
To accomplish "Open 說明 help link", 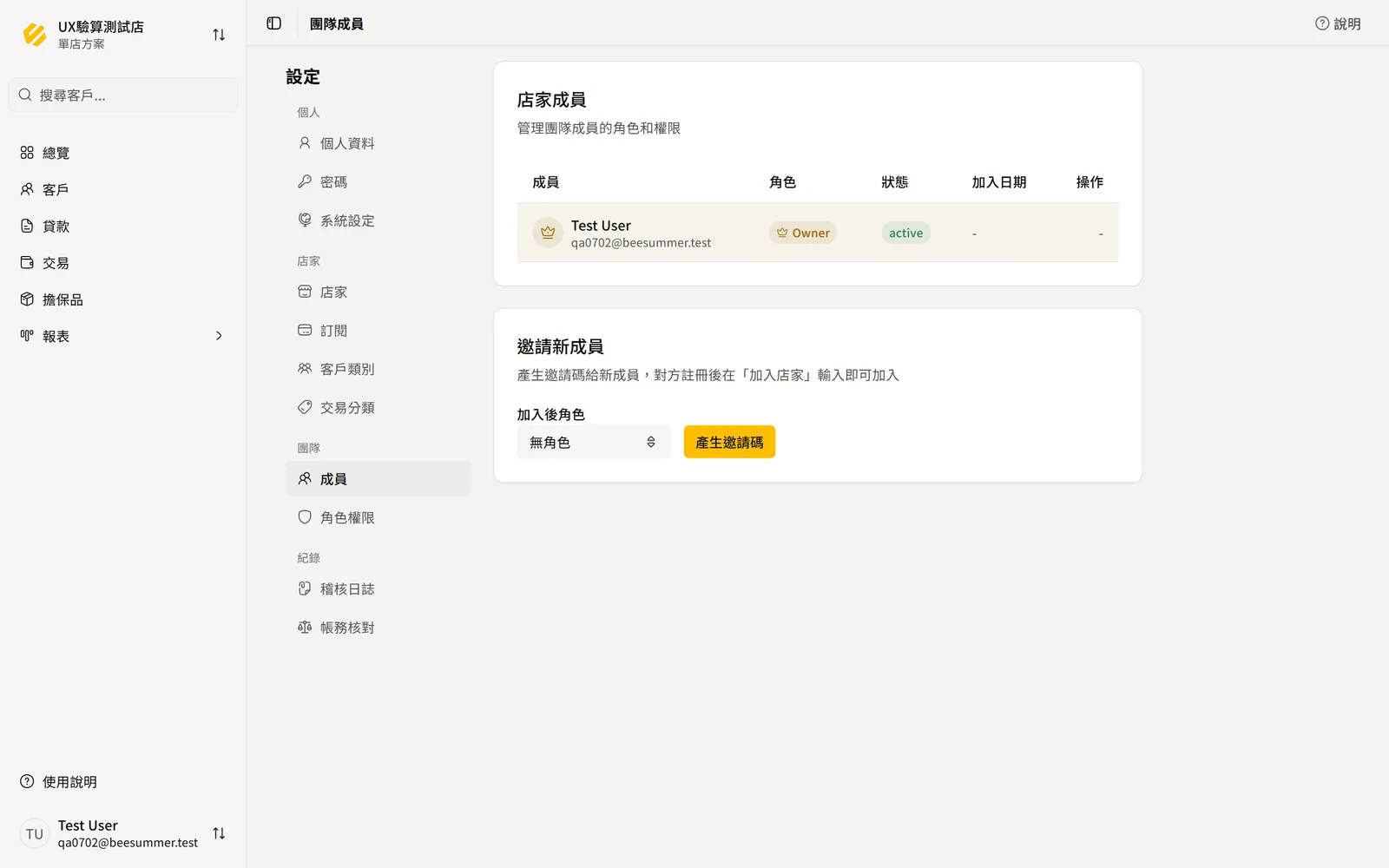I will click(x=1338, y=23).
